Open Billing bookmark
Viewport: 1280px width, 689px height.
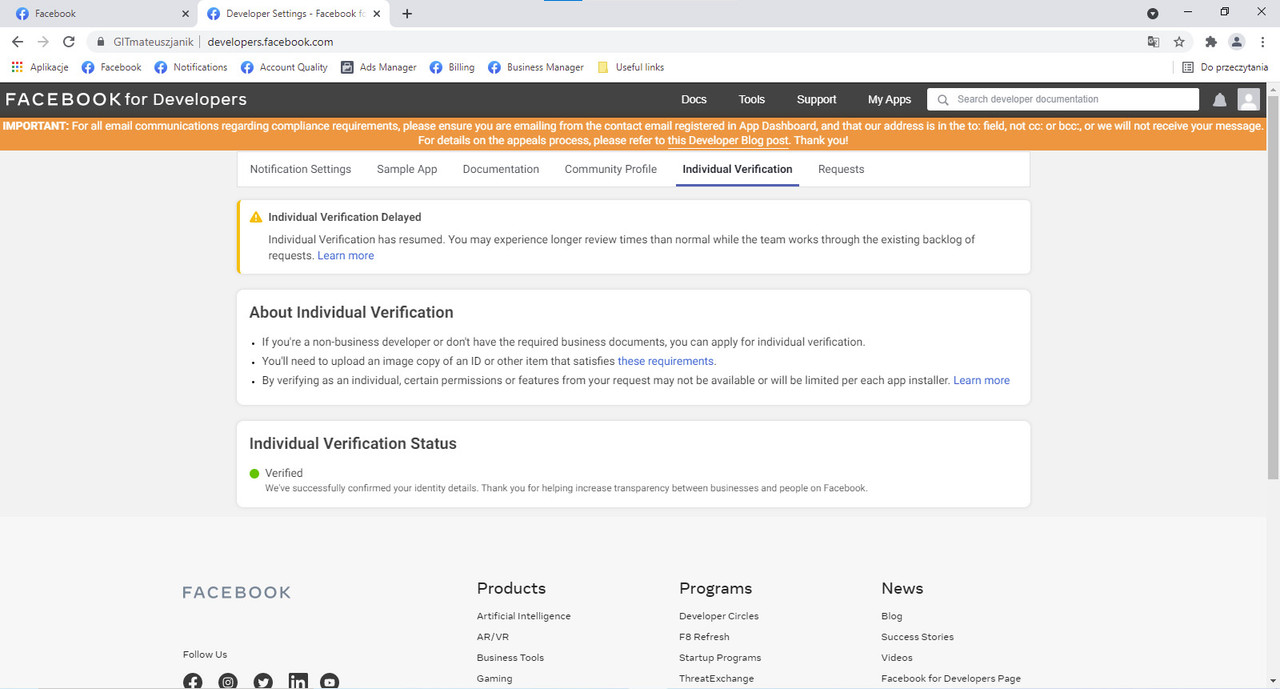pyautogui.click(x=452, y=67)
